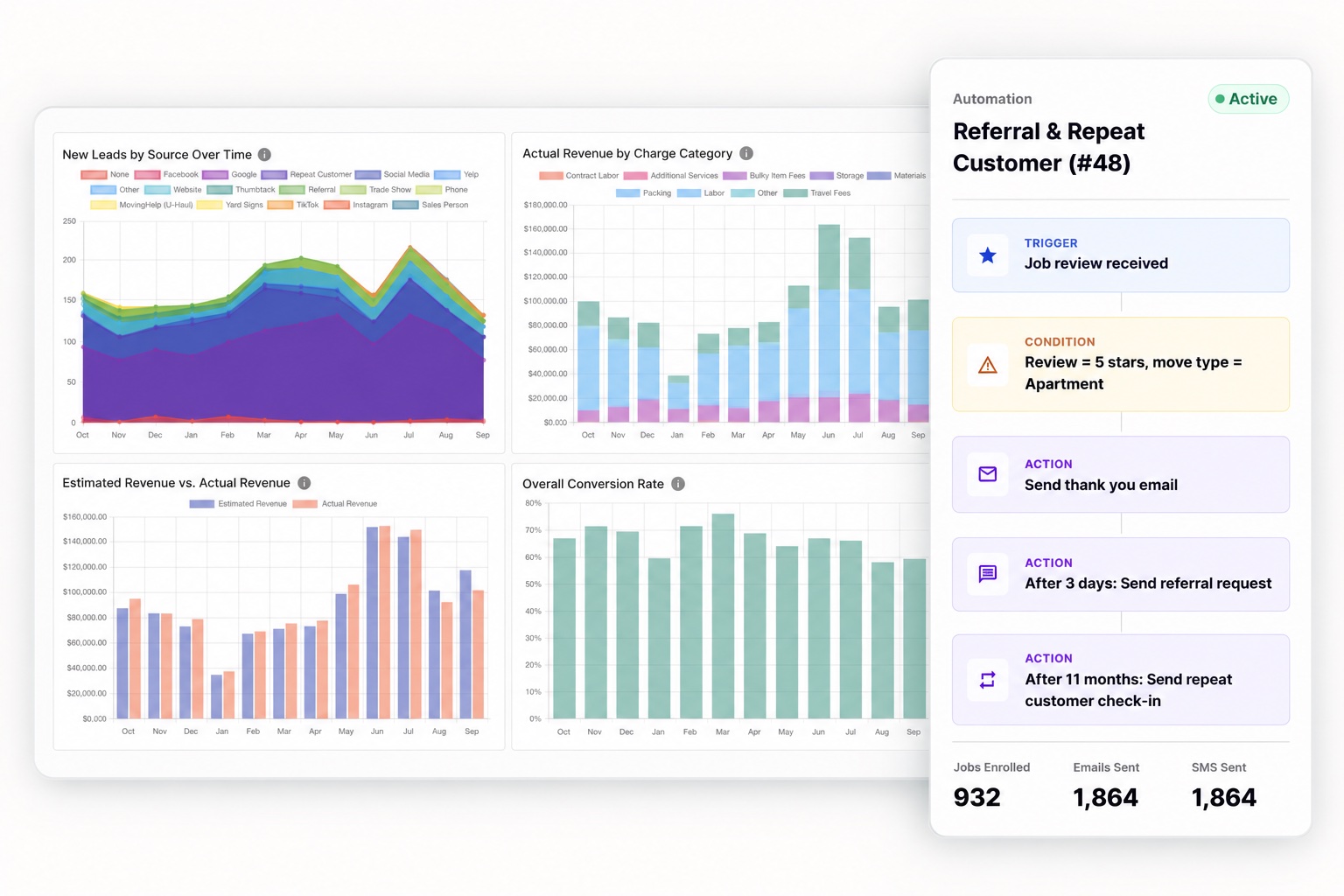The image size is (1344, 896).
Task: Toggle the TikTok legend entry
Action: click(x=293, y=205)
